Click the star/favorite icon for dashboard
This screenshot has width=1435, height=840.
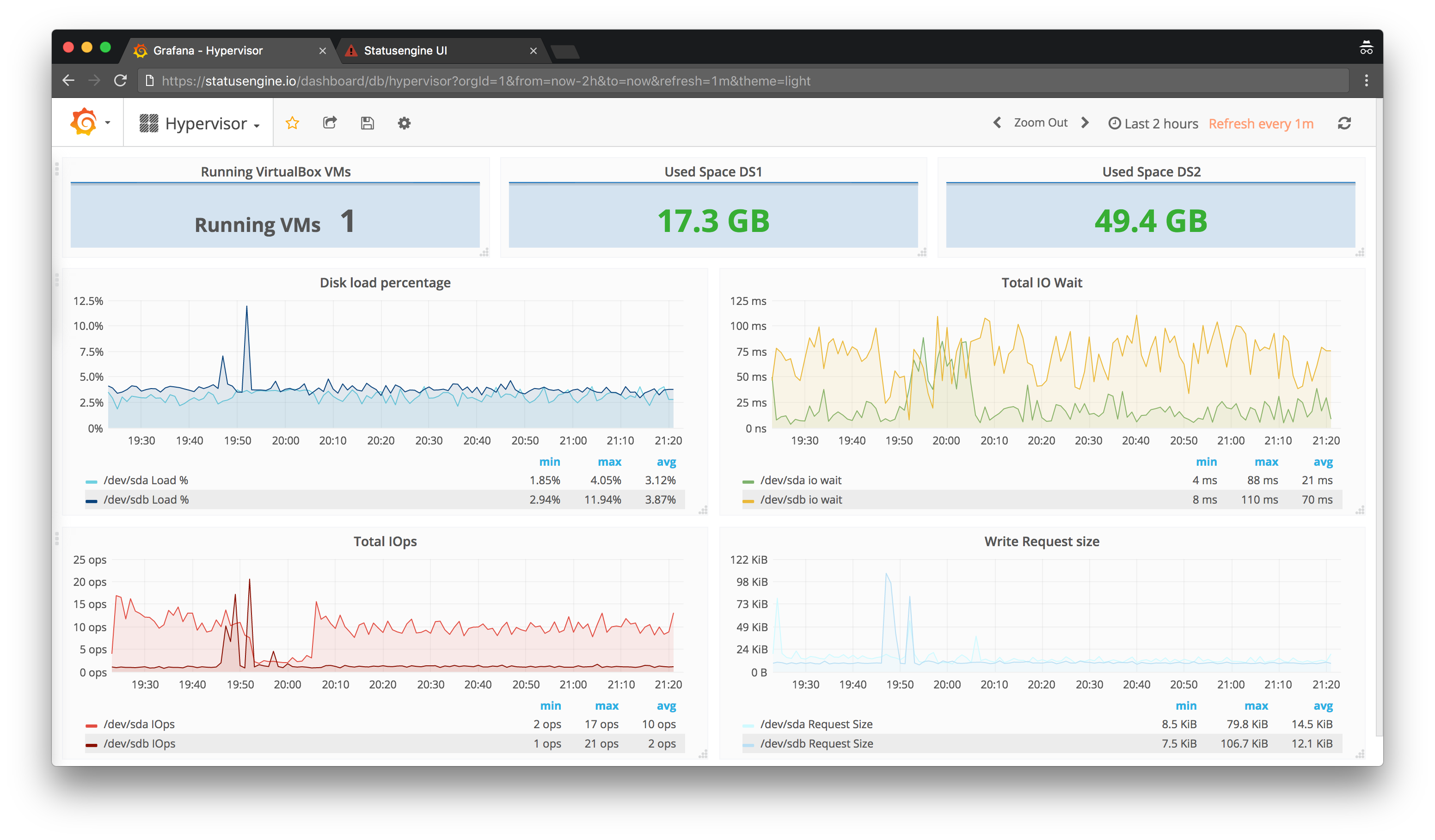click(293, 123)
